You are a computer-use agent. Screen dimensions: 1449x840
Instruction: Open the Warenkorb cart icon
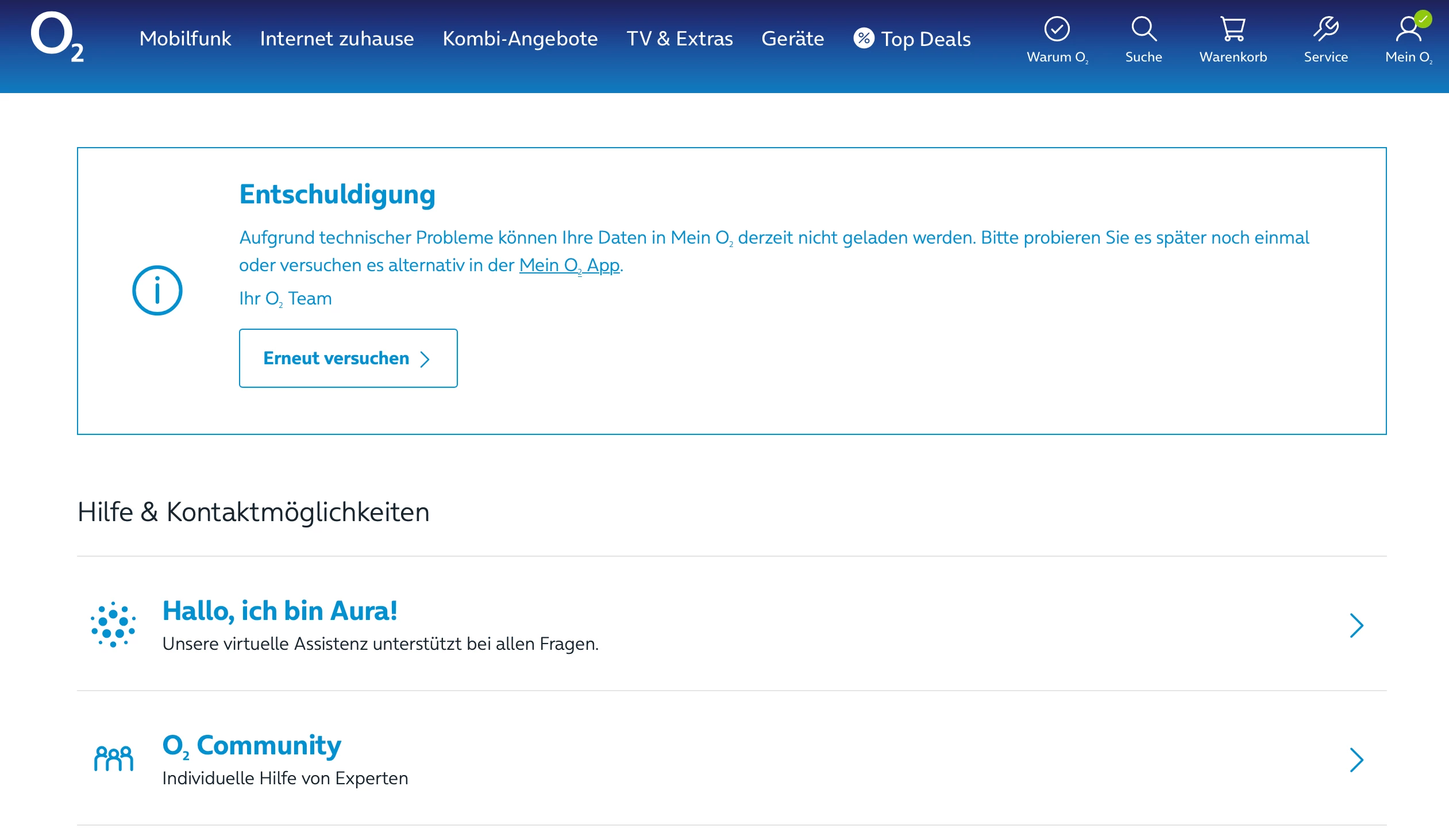coord(1233,29)
